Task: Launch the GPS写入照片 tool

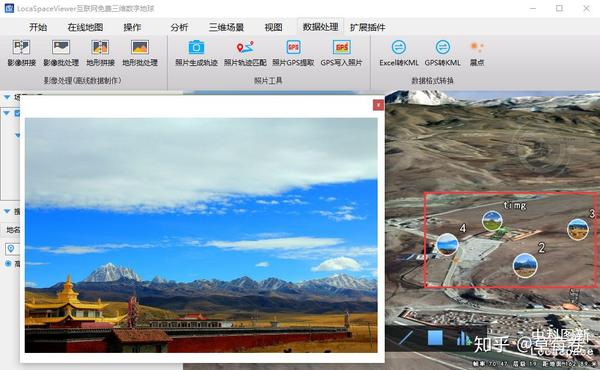Action: [x=341, y=53]
